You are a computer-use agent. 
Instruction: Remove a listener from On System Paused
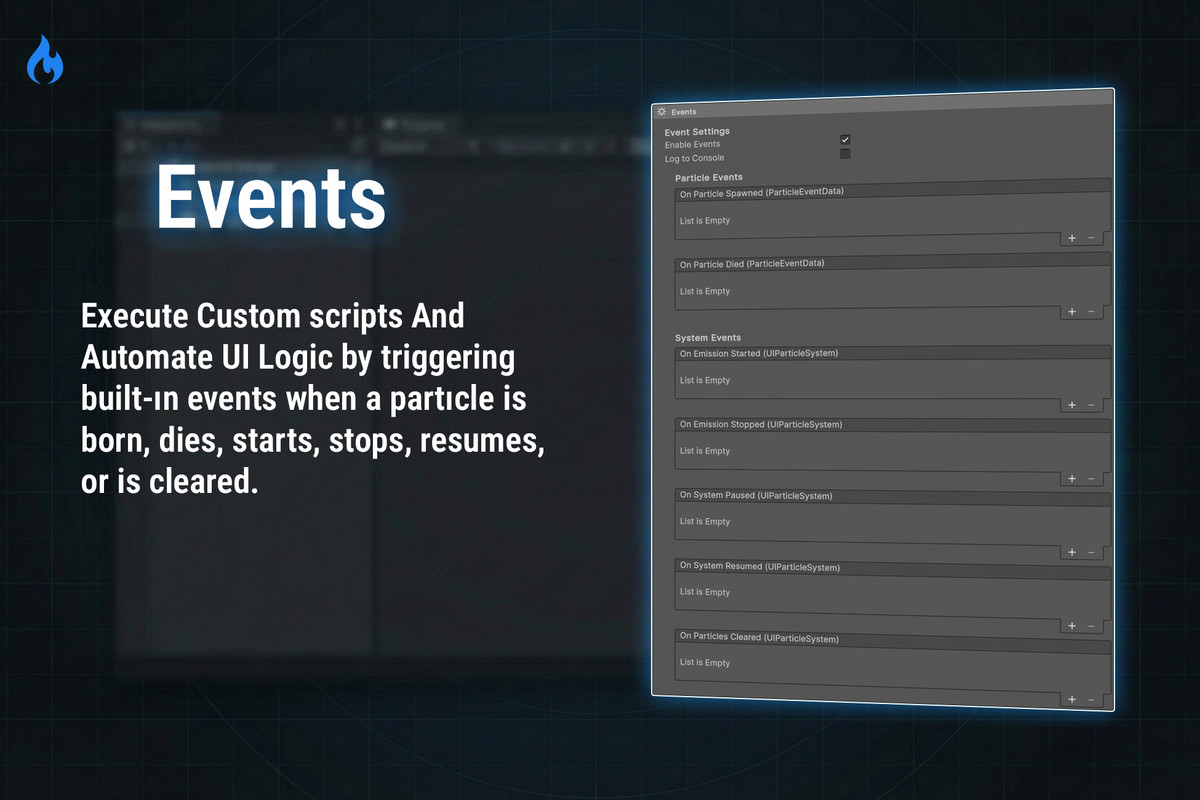point(1091,551)
